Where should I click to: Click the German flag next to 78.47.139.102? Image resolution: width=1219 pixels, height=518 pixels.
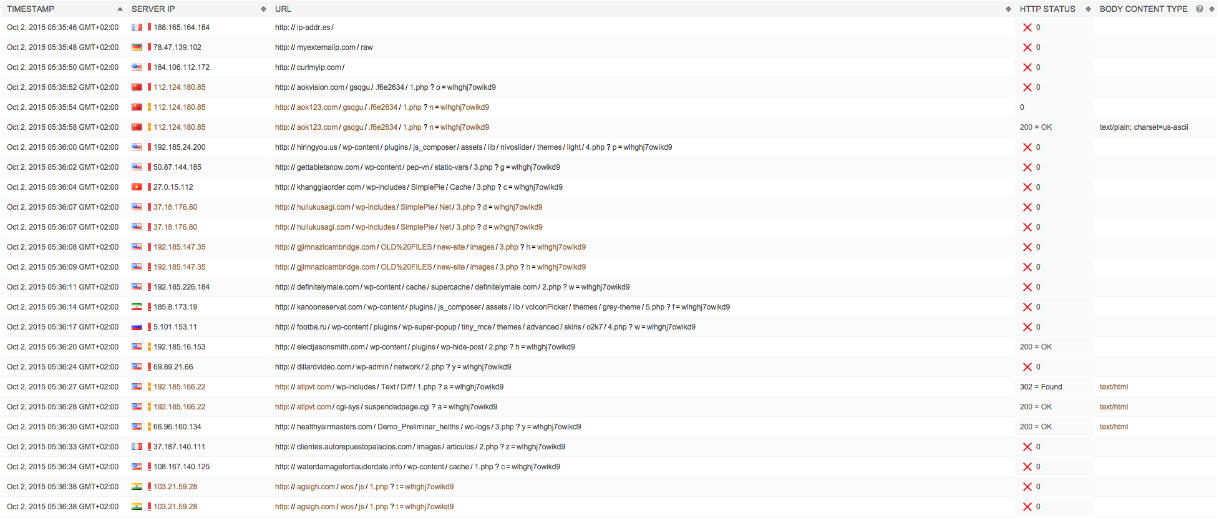(137, 47)
